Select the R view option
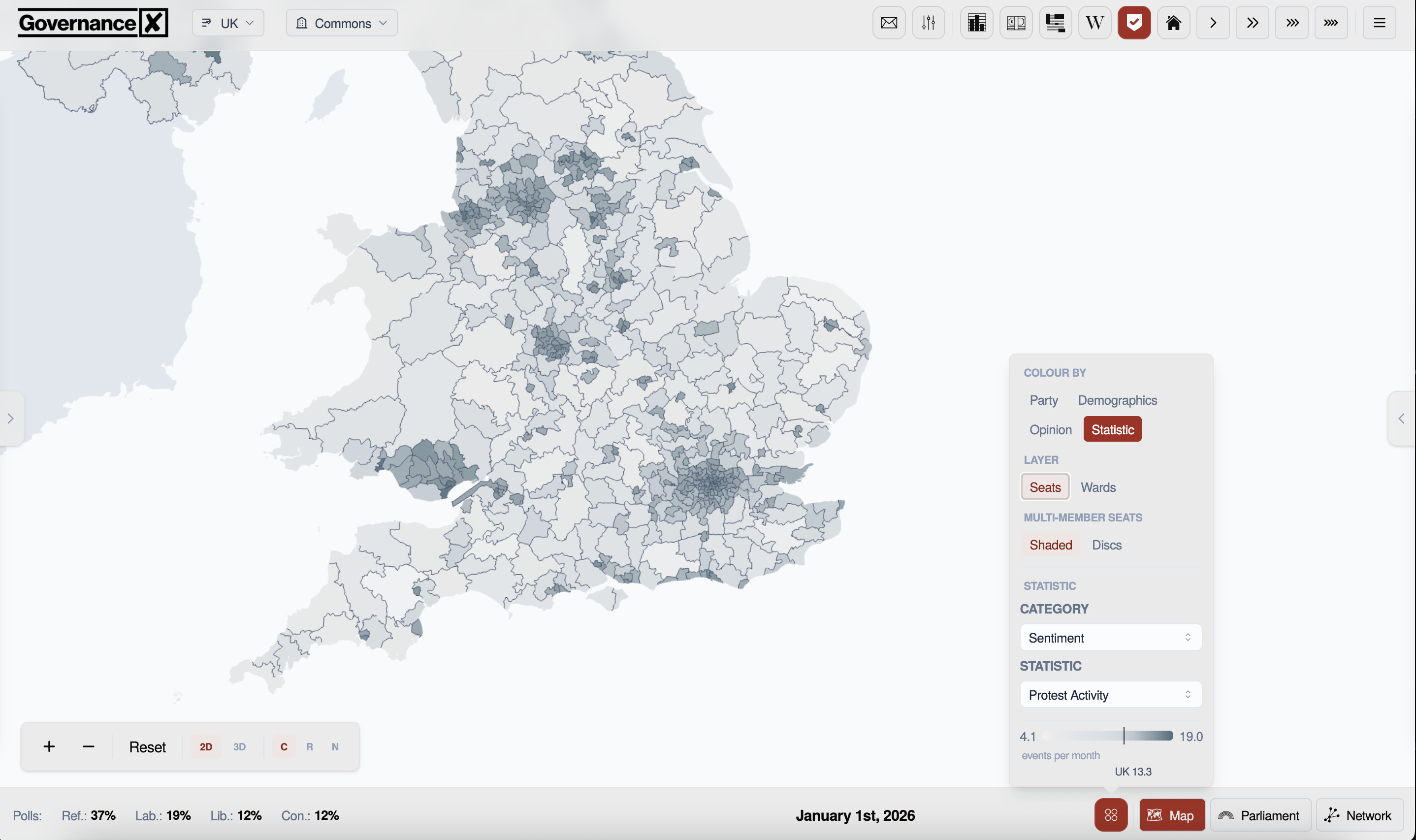 point(310,746)
